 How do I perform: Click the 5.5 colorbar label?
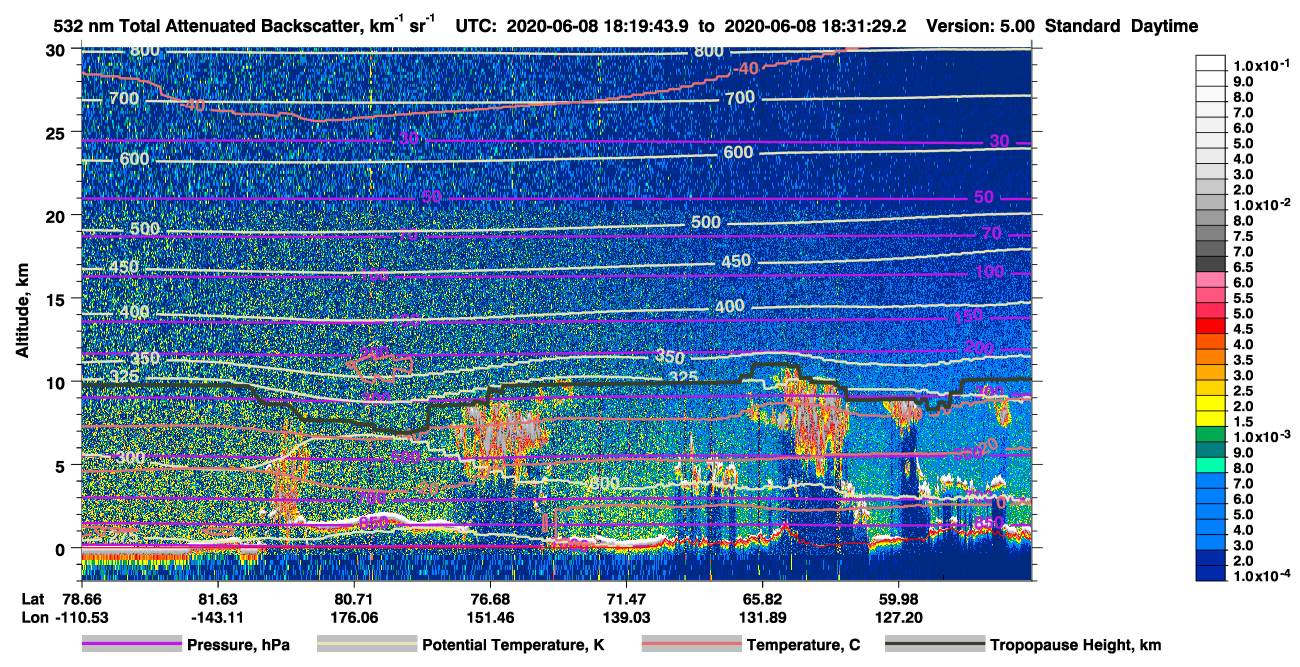1243,298
